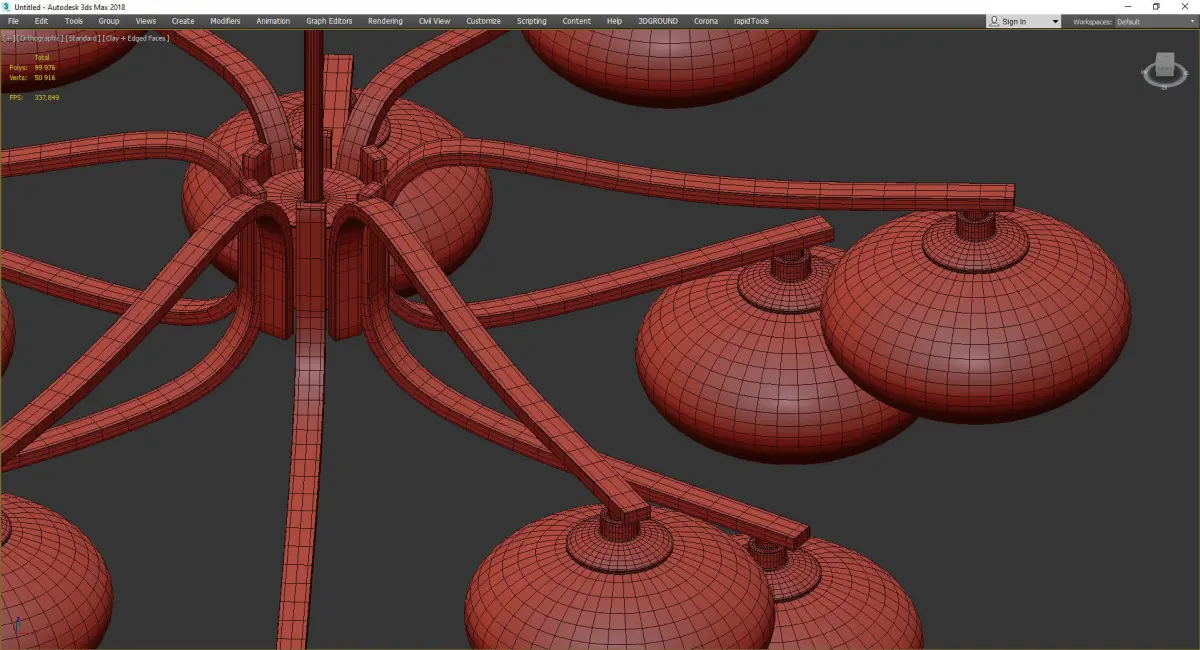Image resolution: width=1200 pixels, height=650 pixels.
Task: Click the ViewCube compass ring
Action: point(1164,82)
